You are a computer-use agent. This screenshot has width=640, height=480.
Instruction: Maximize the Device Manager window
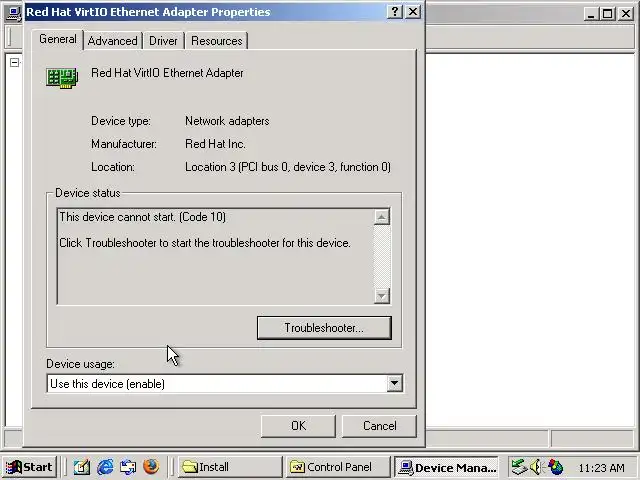click(x=607, y=14)
